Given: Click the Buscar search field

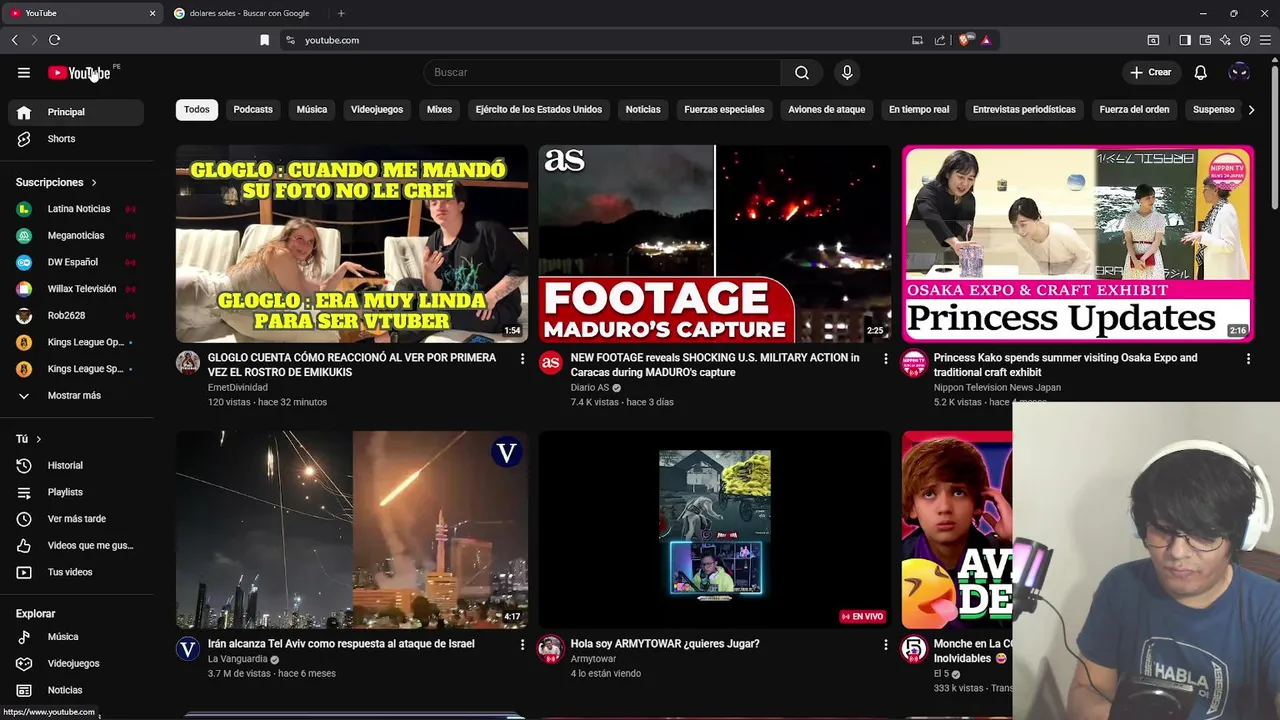Looking at the screenshot, I should [602, 72].
